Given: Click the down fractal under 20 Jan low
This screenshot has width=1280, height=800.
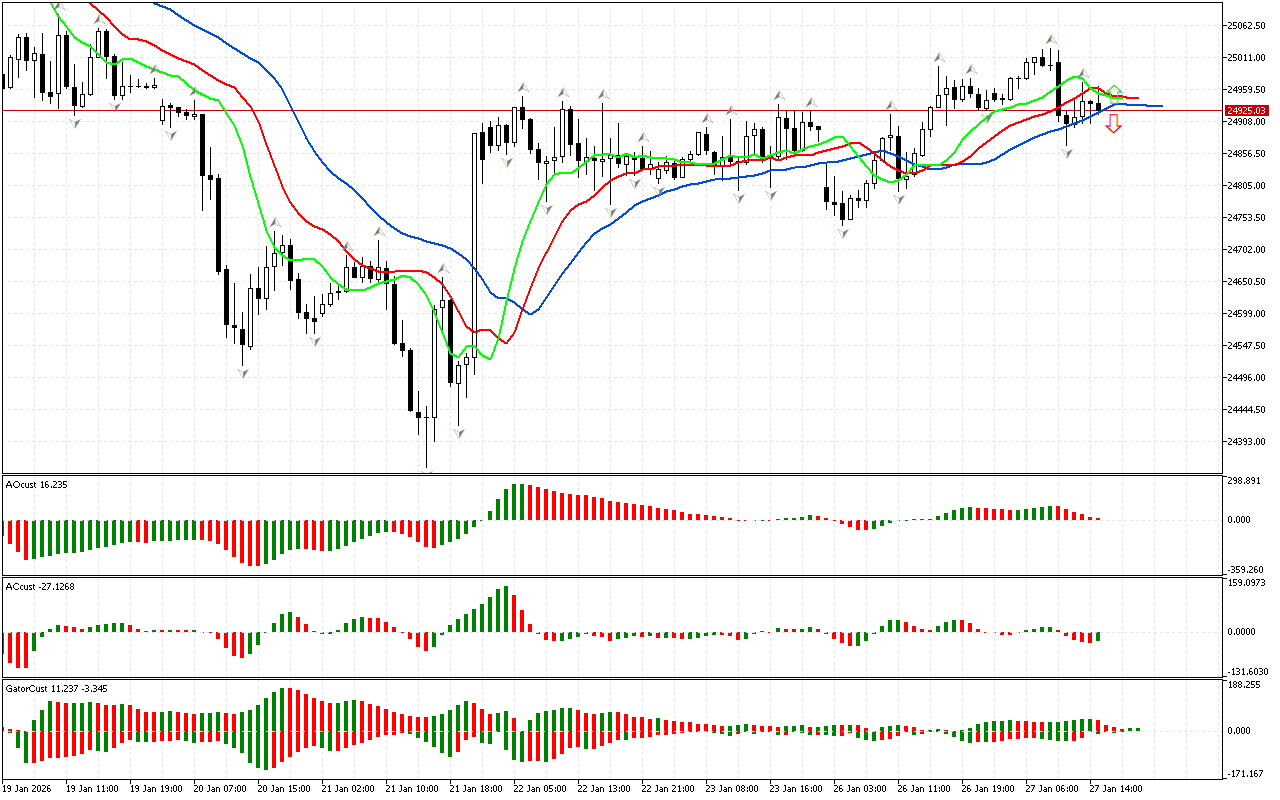Looking at the screenshot, I should click(x=243, y=372).
